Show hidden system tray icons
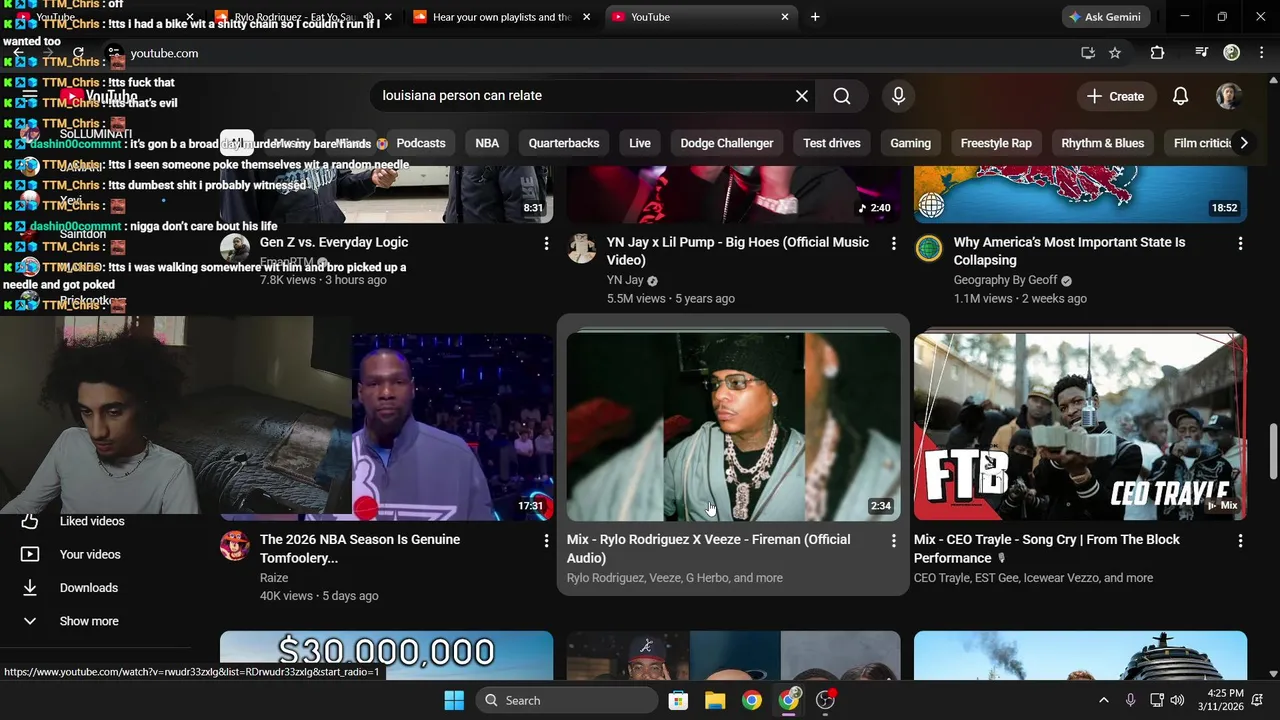 tap(1103, 700)
